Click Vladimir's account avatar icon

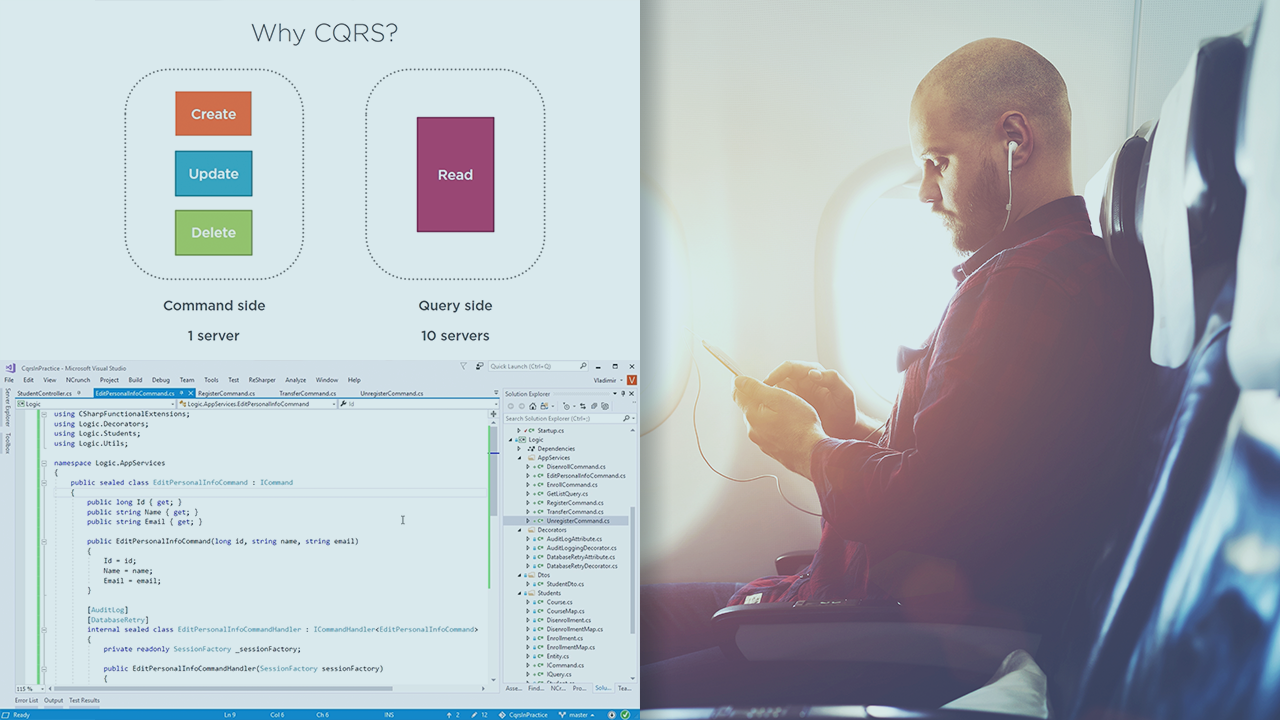coord(632,380)
